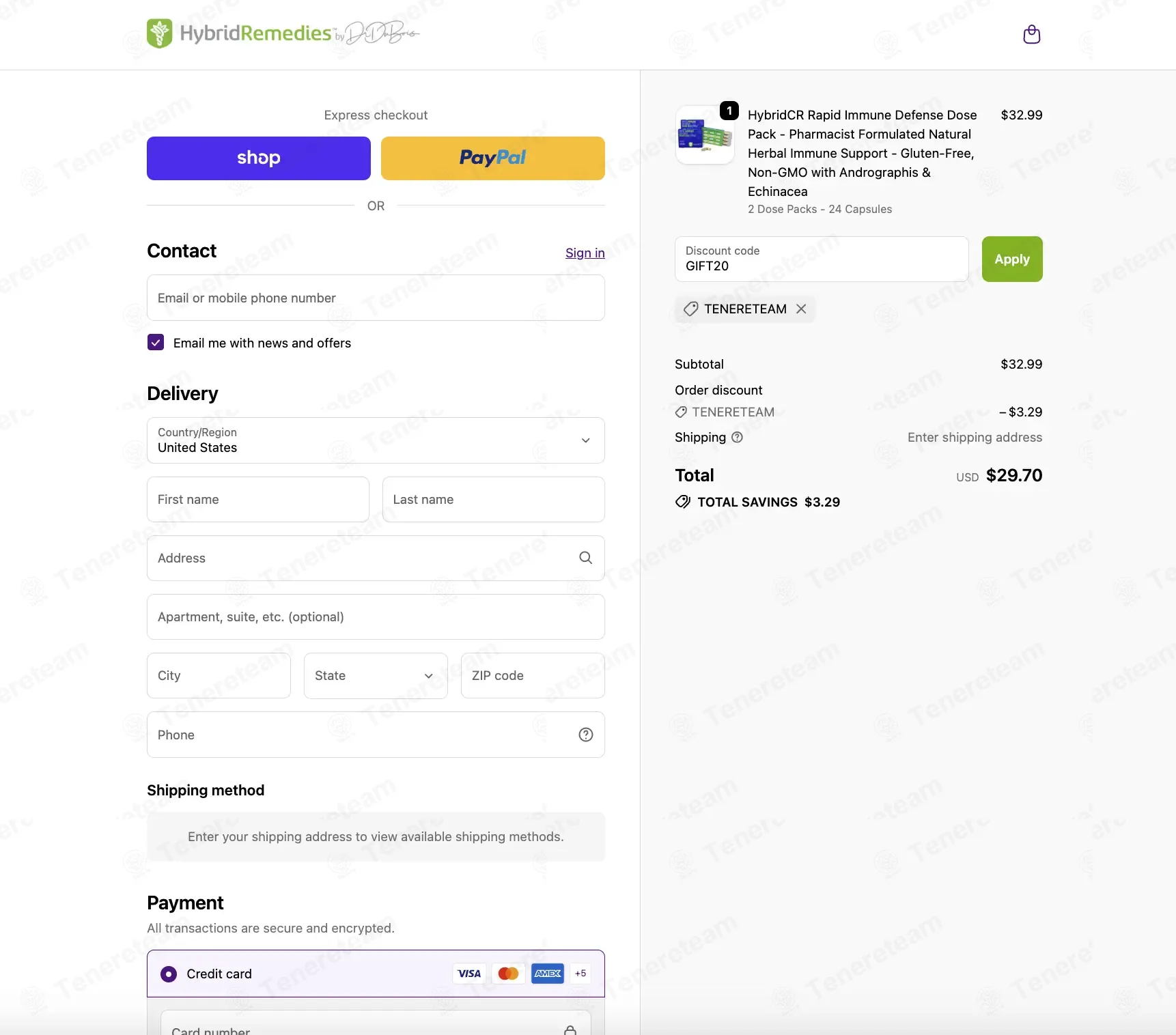This screenshot has height=1035, width=1176.
Task: Click the First name field
Action: coord(258,499)
